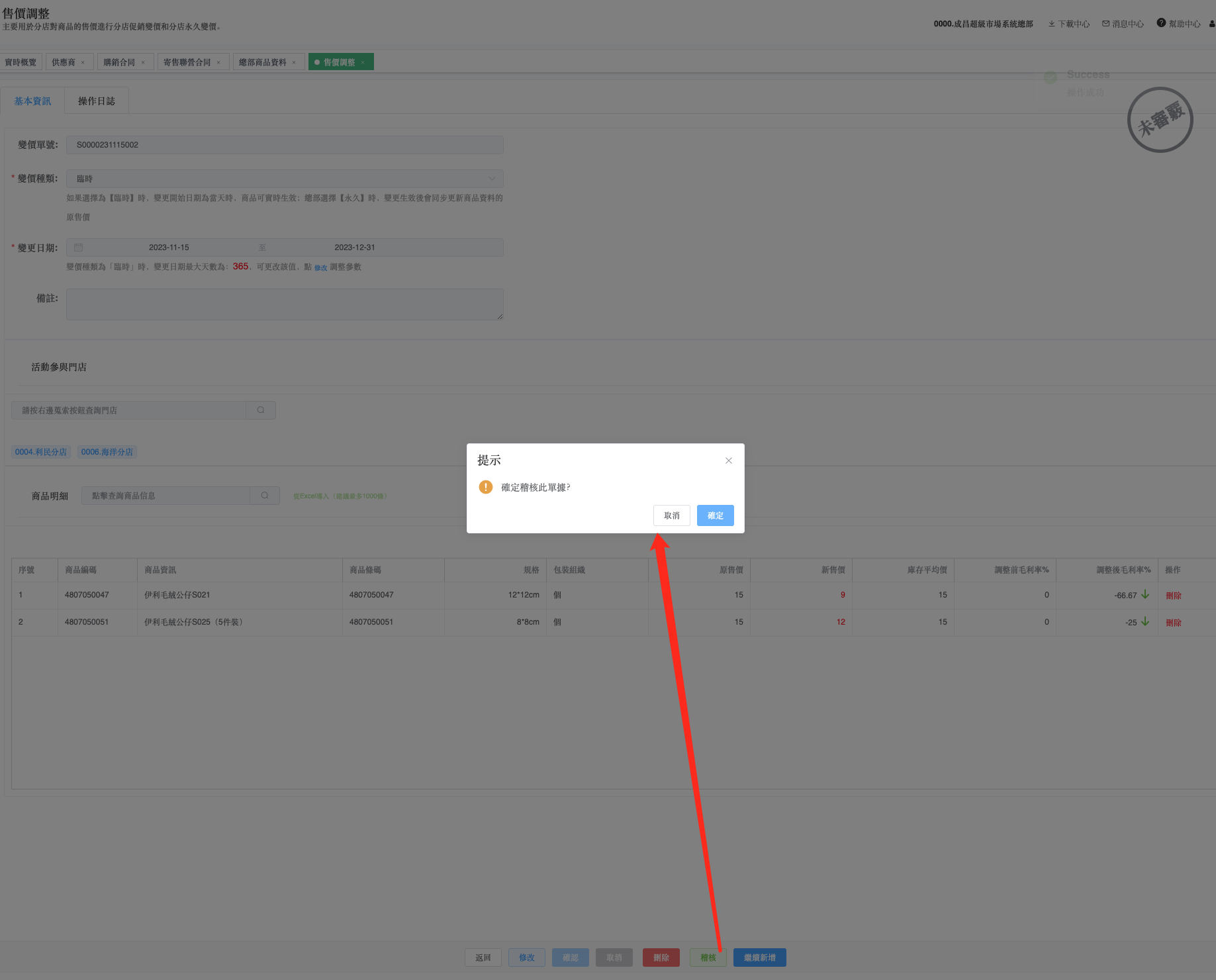This screenshot has width=1216, height=980.
Task: Click product code 4807050047 in 商品編碼 column
Action: click(87, 595)
